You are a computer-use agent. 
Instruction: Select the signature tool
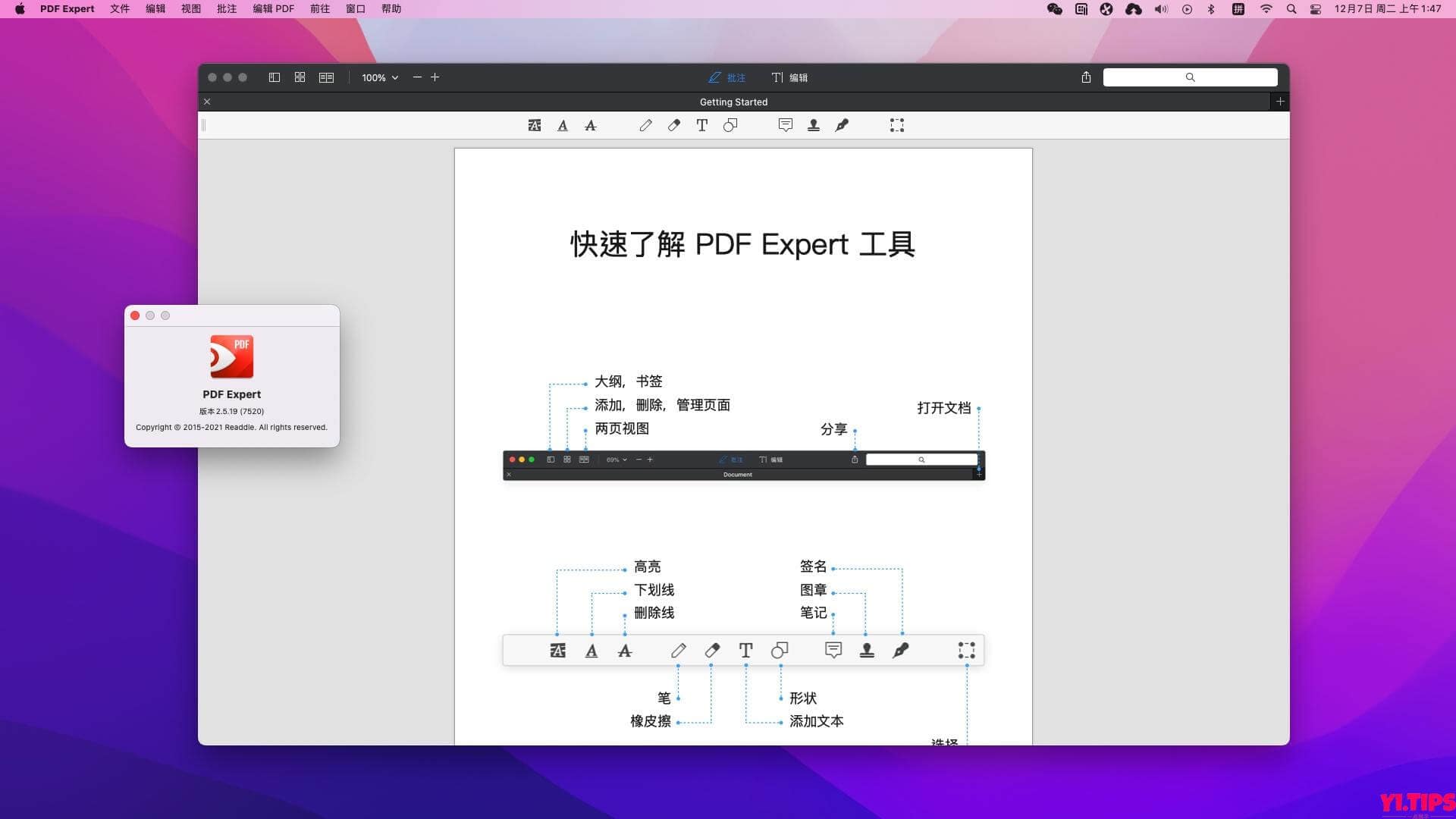(x=842, y=125)
